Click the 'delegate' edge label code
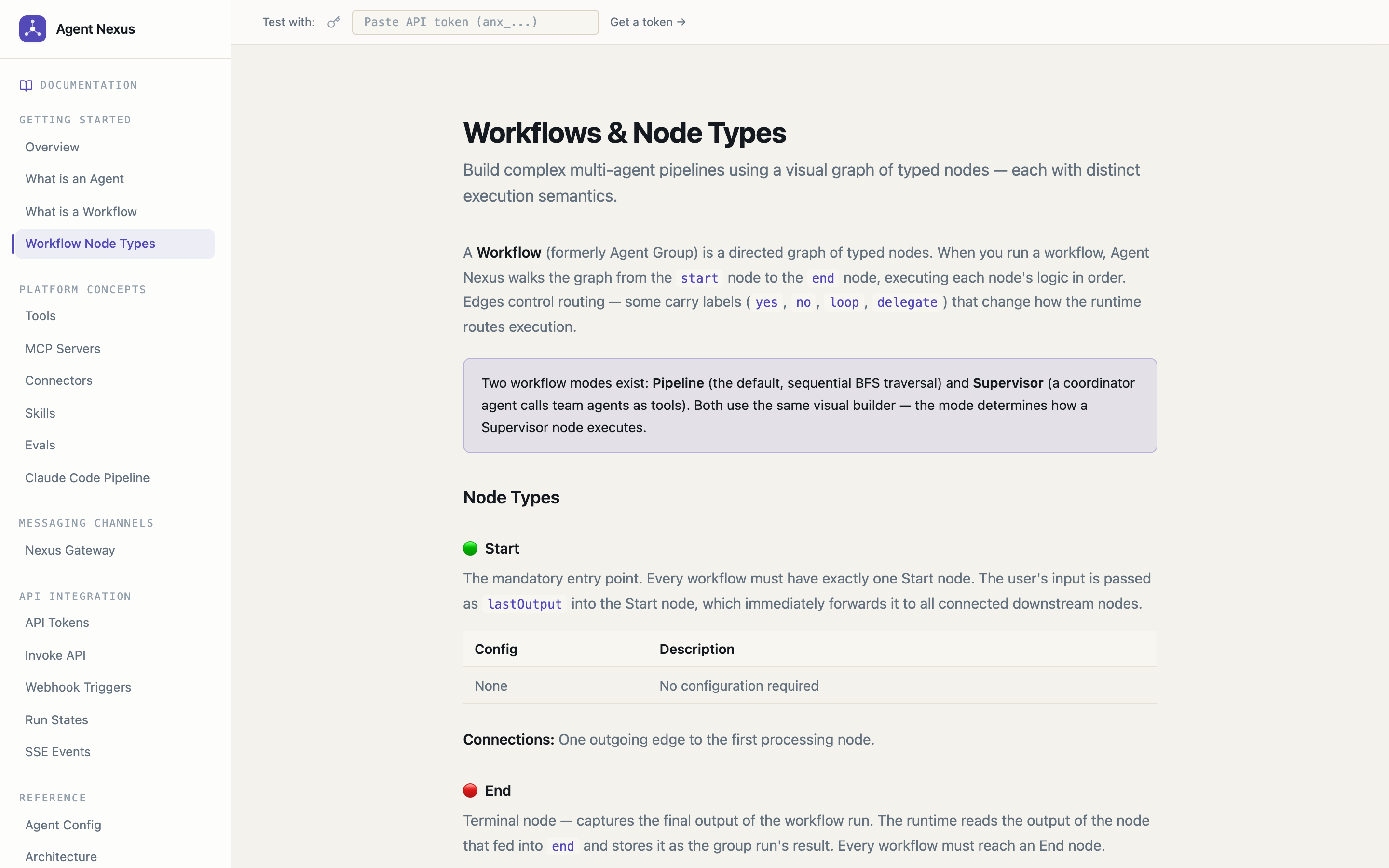This screenshot has height=868, width=1389. tap(907, 302)
